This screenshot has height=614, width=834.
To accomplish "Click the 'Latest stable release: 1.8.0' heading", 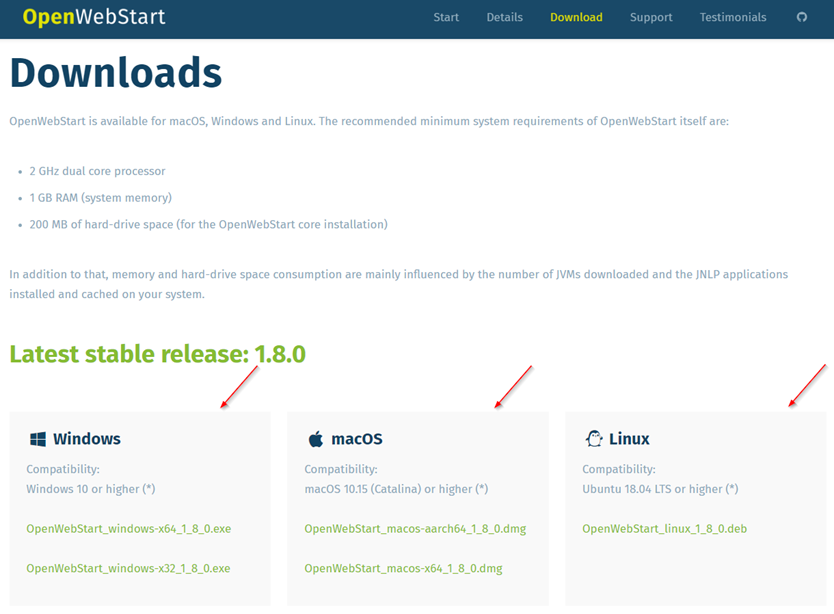I will pyautogui.click(x=157, y=354).
